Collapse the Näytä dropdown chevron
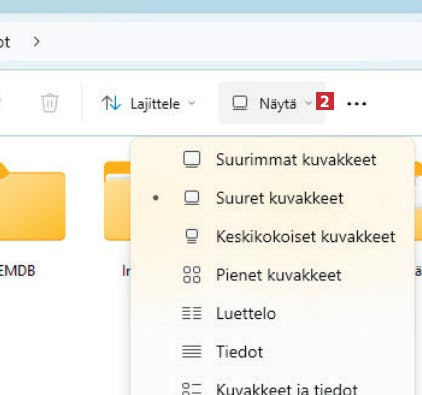The image size is (422, 395). point(308,103)
